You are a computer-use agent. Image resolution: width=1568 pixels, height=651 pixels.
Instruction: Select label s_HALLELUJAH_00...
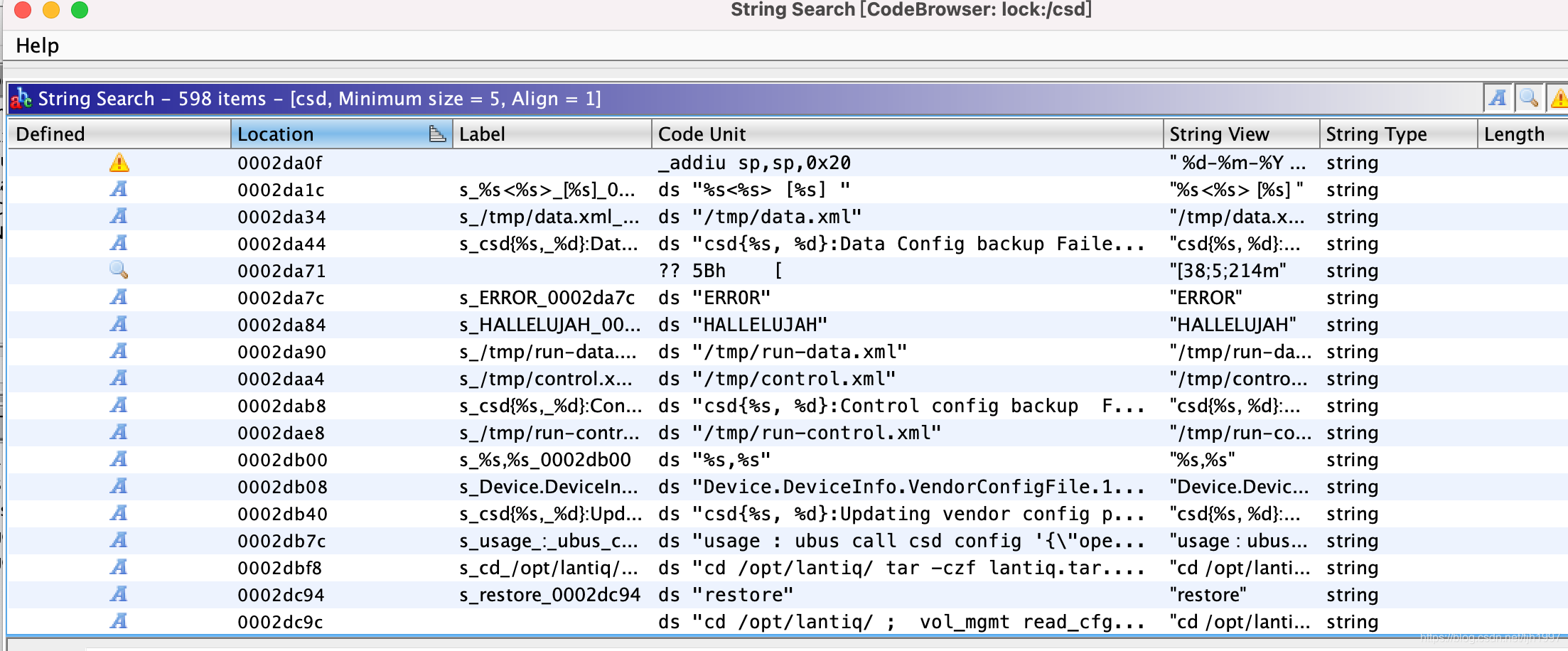550,325
